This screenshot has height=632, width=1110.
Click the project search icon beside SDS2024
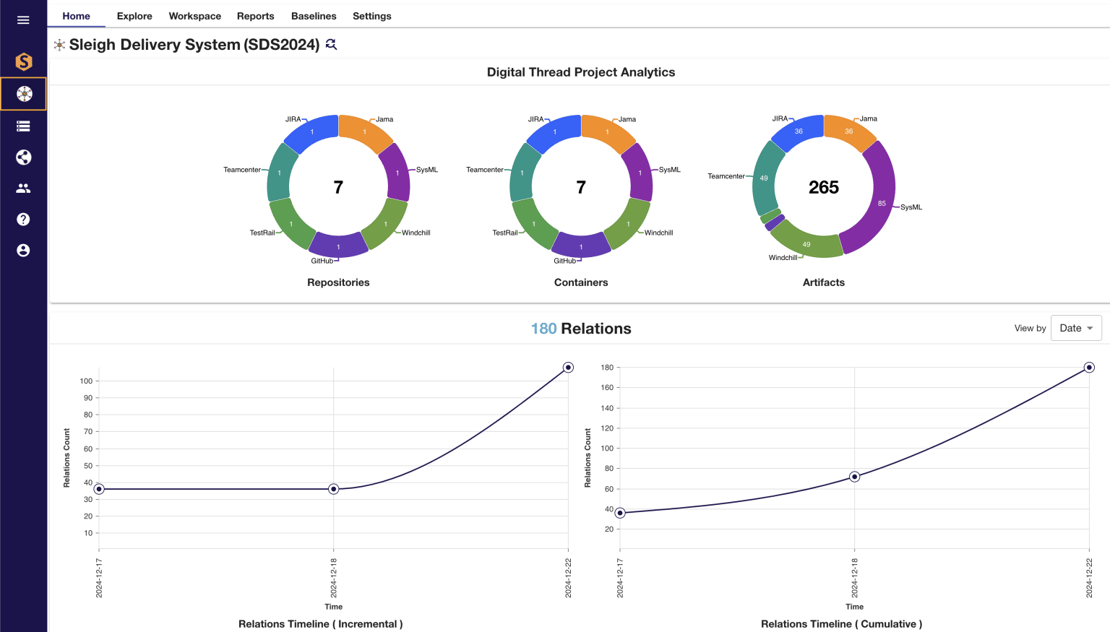(x=331, y=45)
